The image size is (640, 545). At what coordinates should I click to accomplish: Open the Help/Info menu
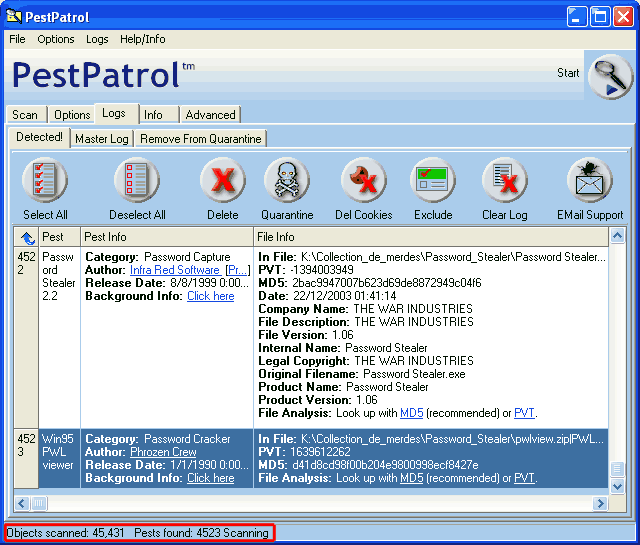point(142,39)
